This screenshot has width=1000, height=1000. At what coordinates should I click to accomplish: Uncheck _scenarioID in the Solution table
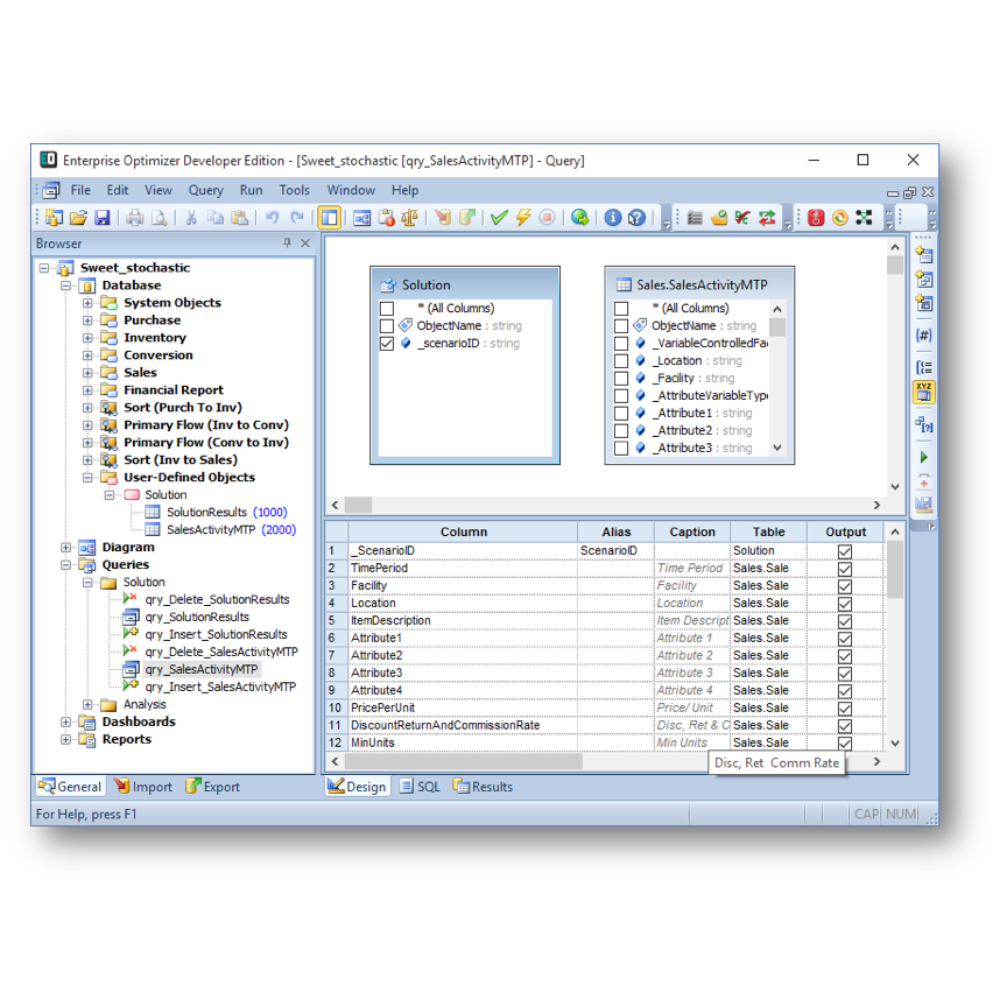387,343
